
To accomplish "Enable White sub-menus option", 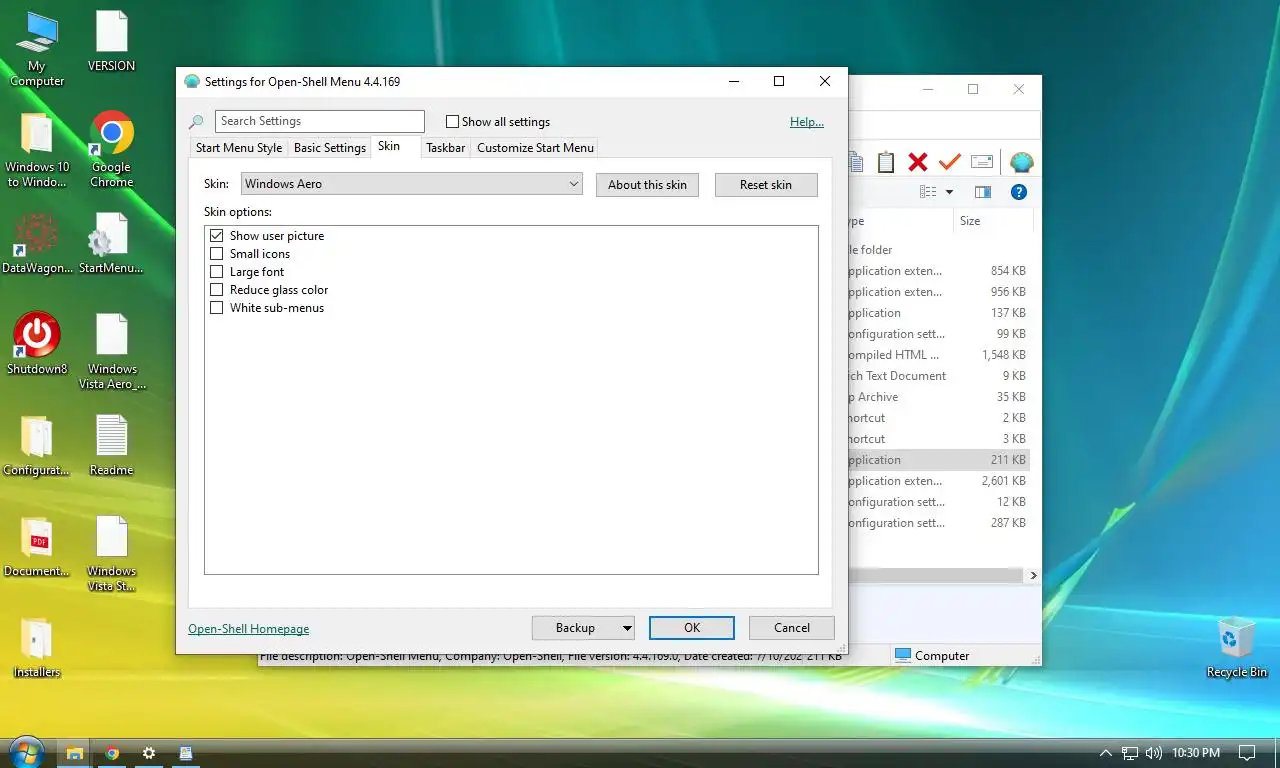I will tap(216, 308).
